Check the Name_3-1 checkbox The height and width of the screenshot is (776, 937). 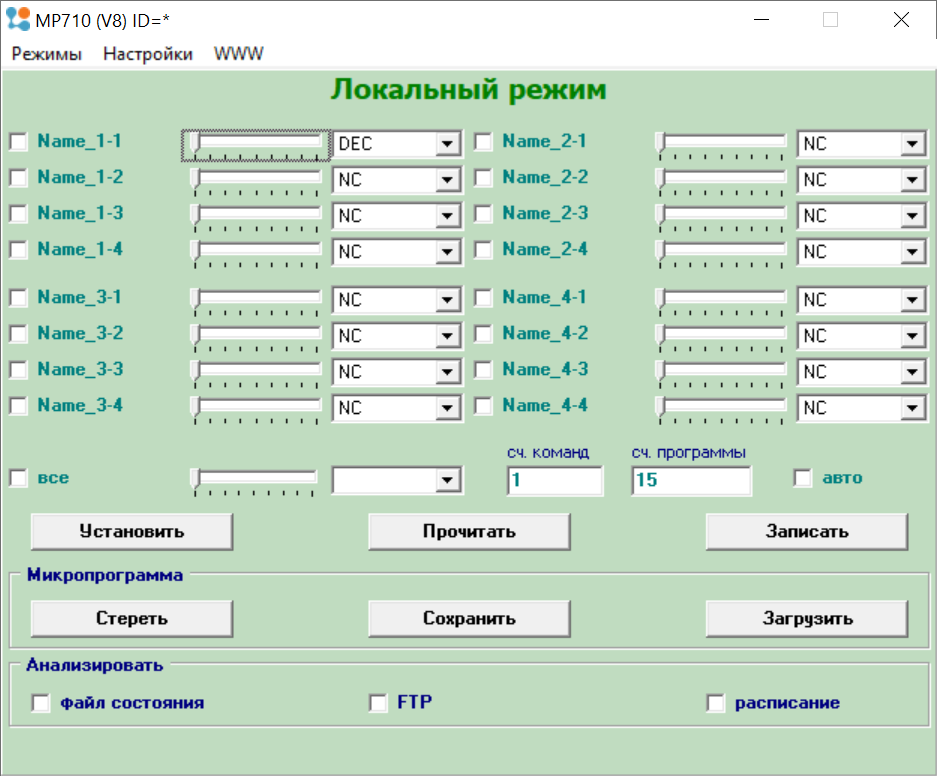pos(19,297)
